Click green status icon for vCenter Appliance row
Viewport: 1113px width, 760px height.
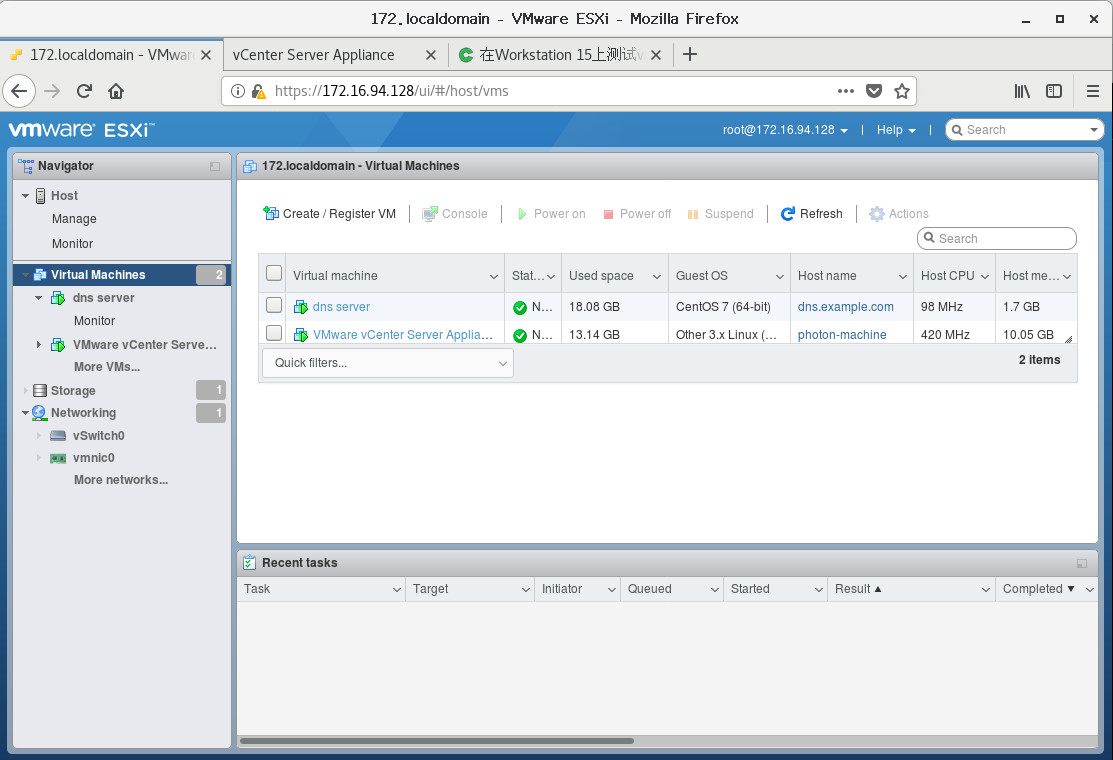click(x=520, y=336)
